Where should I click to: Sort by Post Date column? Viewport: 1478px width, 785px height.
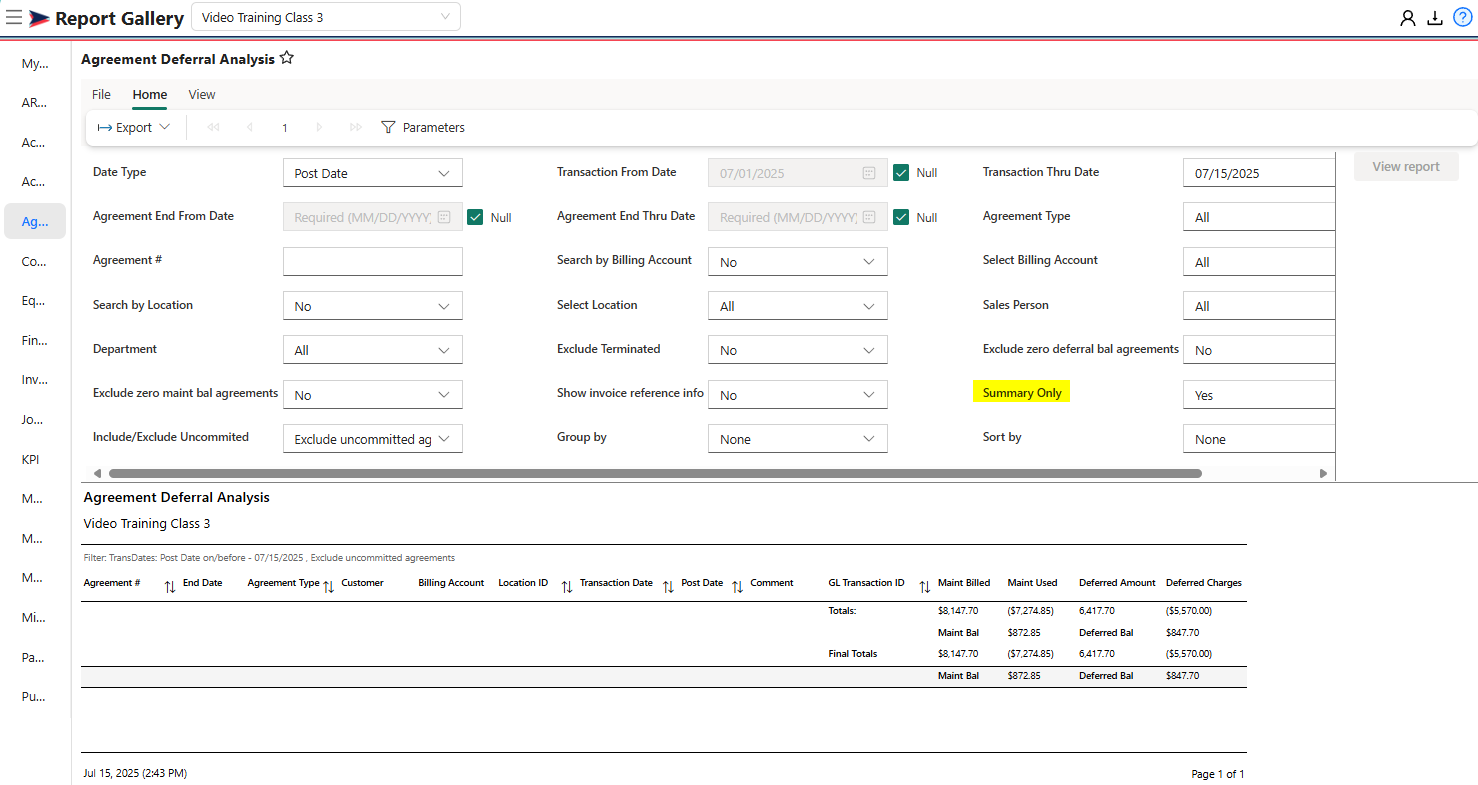tap(737, 587)
